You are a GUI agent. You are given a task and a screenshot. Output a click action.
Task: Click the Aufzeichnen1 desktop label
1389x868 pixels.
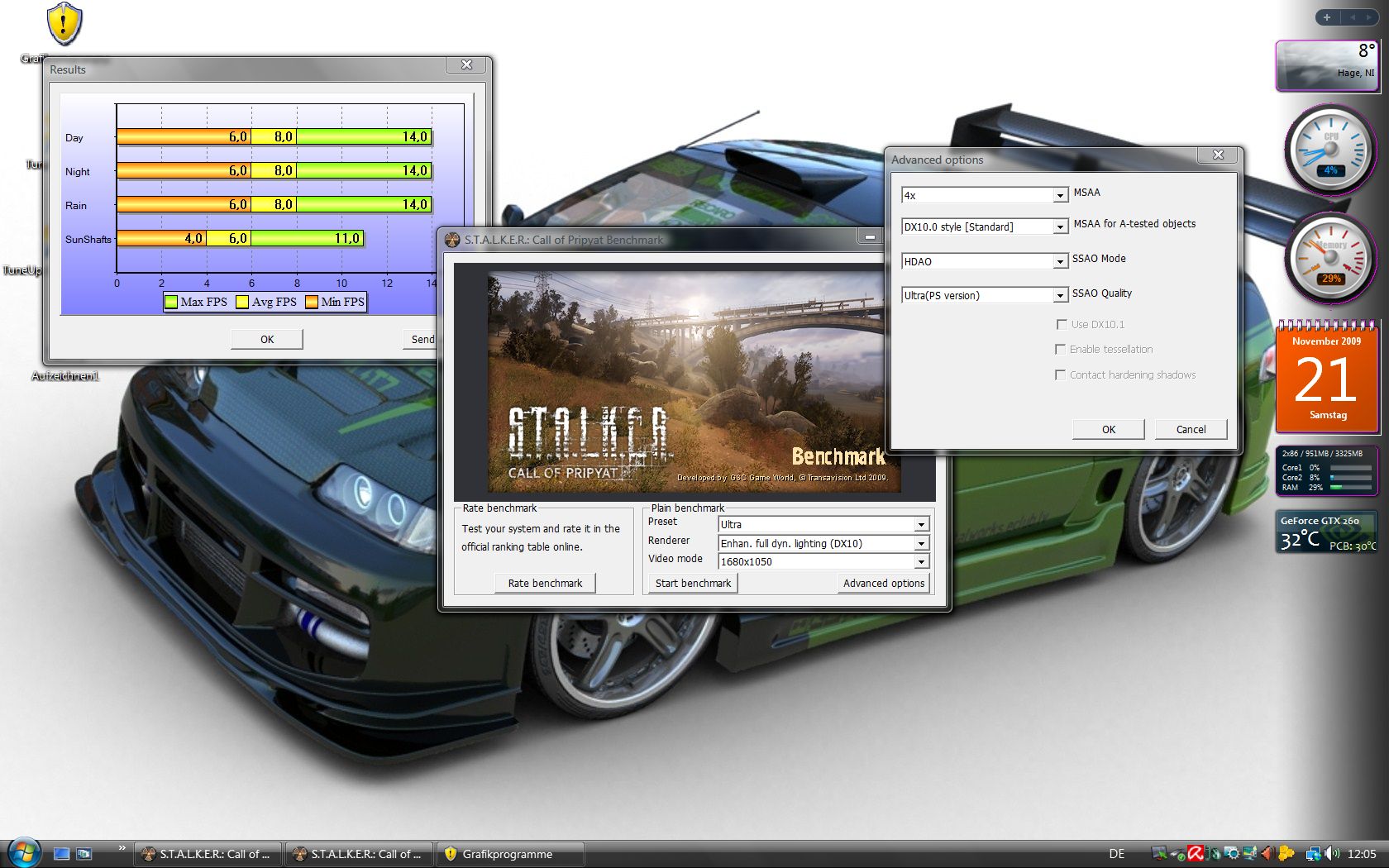point(65,376)
